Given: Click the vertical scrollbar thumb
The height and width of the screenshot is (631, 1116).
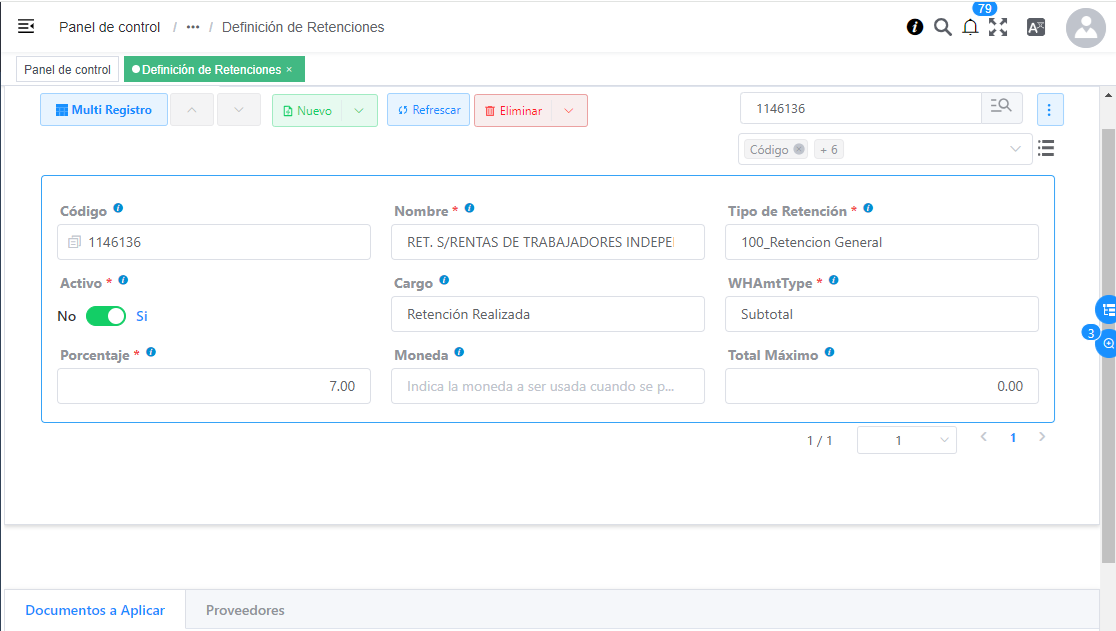Looking at the screenshot, I should click(1108, 345).
